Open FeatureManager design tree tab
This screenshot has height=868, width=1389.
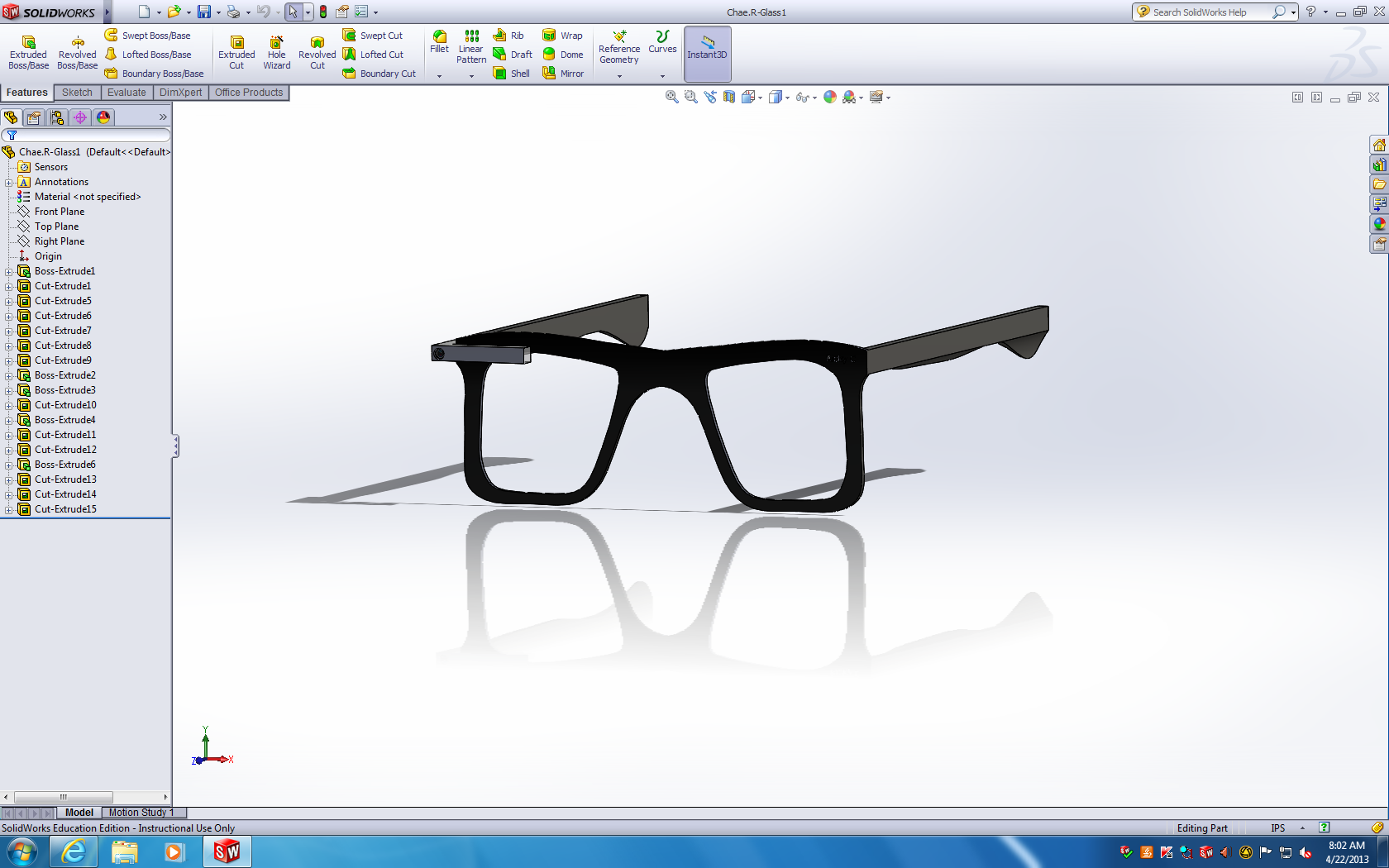coord(11,117)
